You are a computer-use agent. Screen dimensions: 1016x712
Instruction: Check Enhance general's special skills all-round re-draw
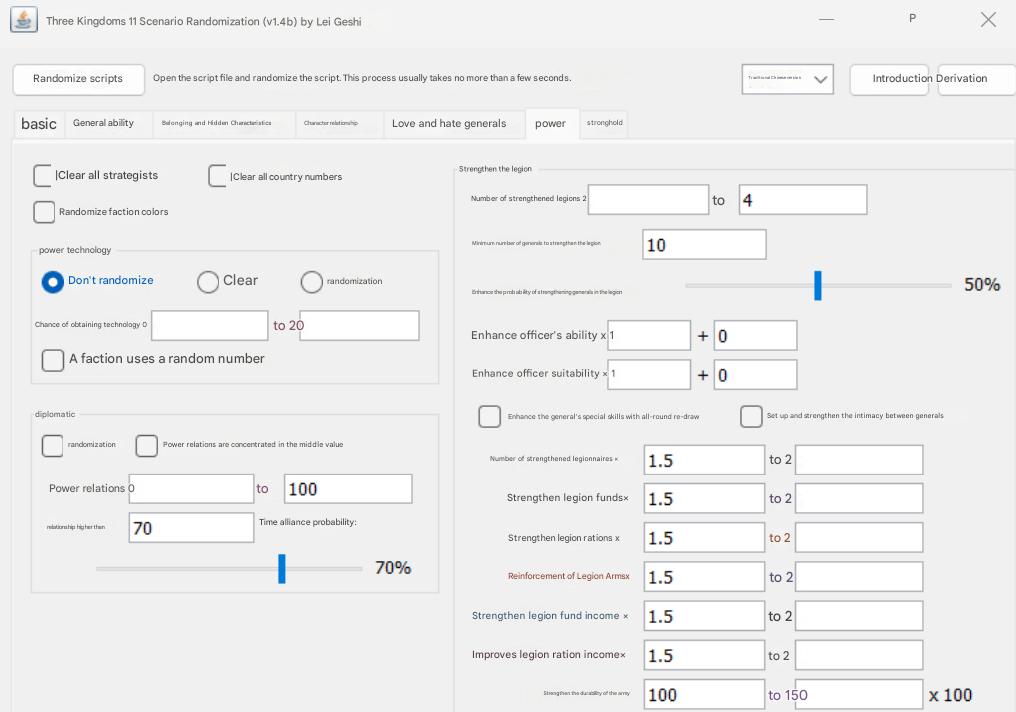pyautogui.click(x=490, y=417)
